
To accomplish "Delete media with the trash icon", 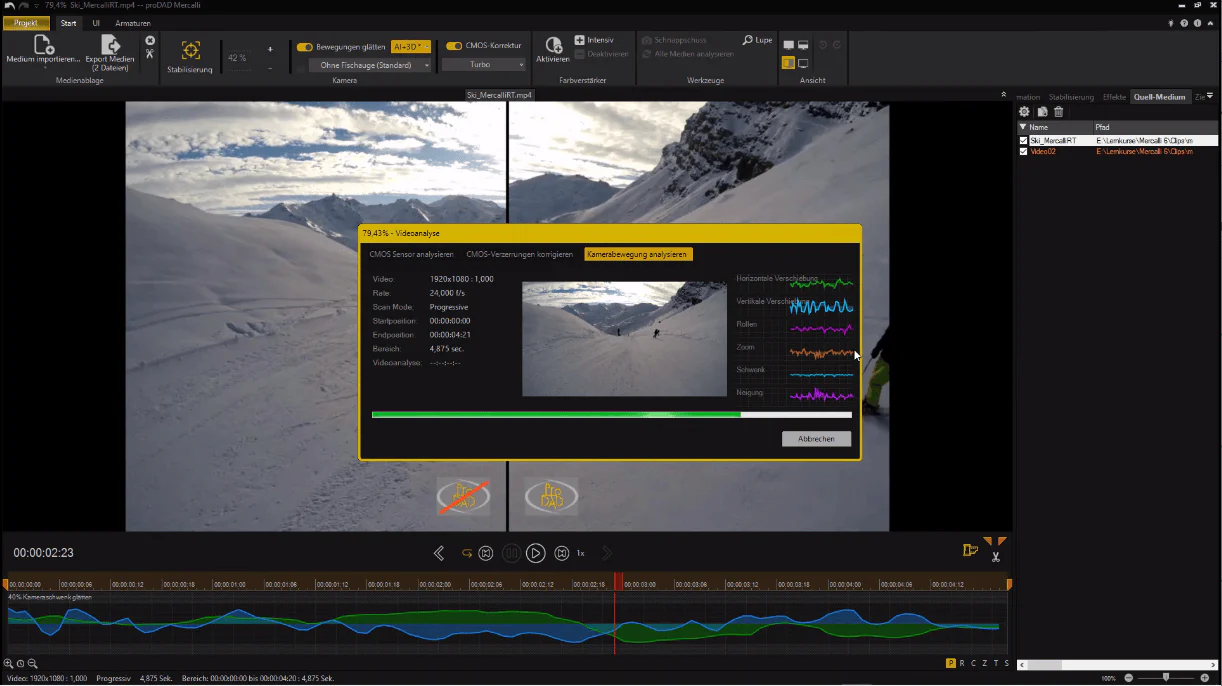I will coord(1059,112).
